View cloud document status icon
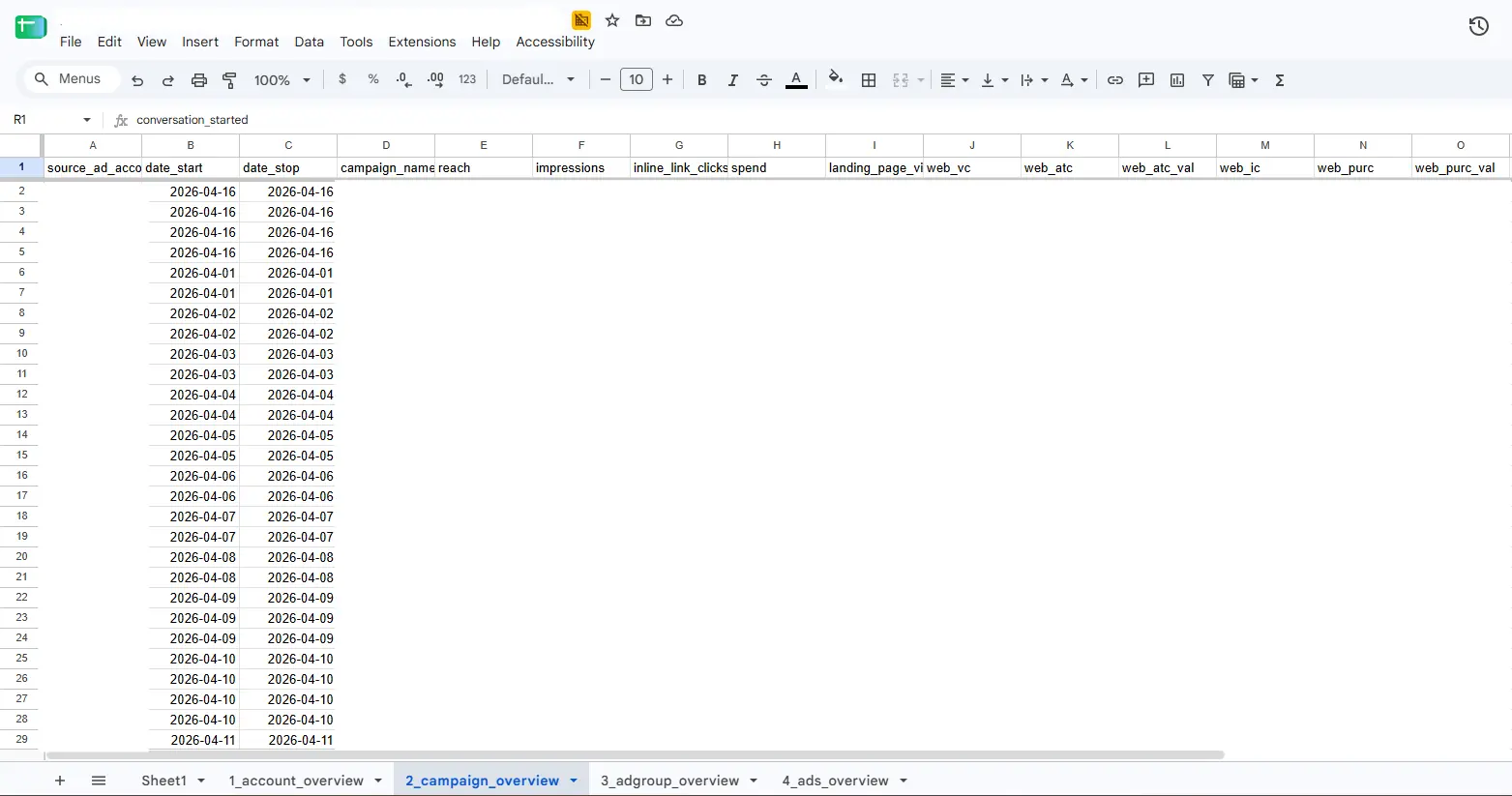This screenshot has width=1512, height=796. (674, 20)
